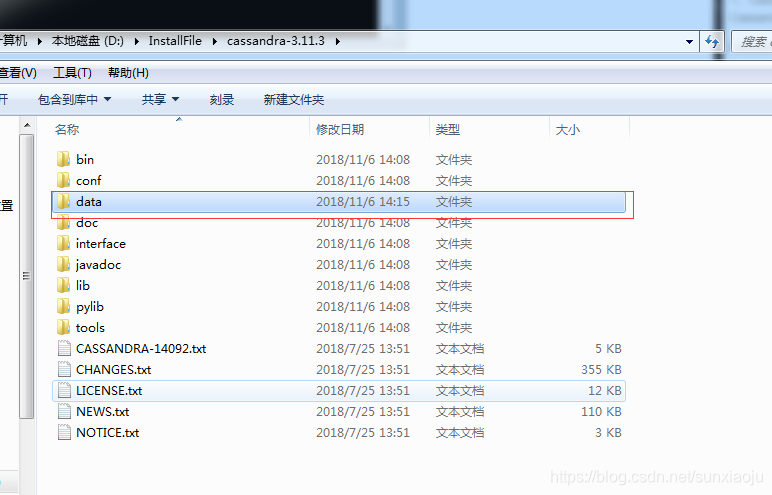Viewport: 772px width, 495px height.
Task: Click cassandra-3.11.3 breadcrumb segment
Action: (276, 41)
